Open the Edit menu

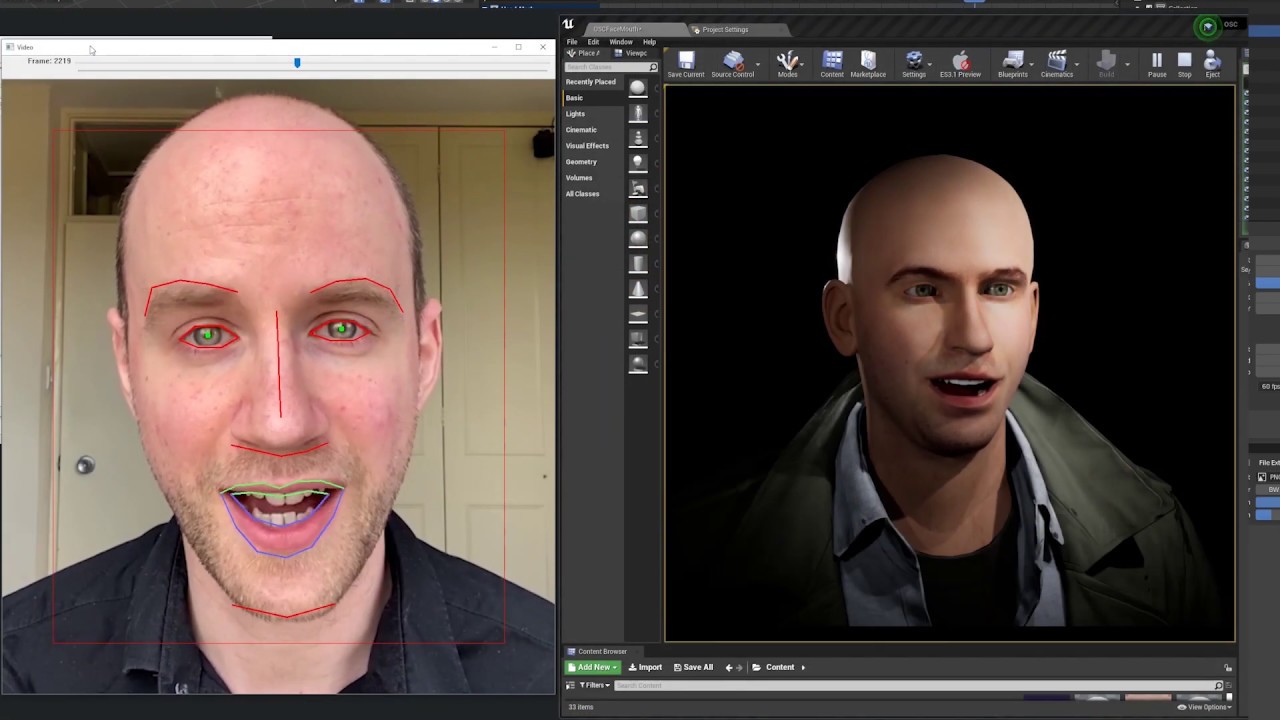[x=593, y=42]
